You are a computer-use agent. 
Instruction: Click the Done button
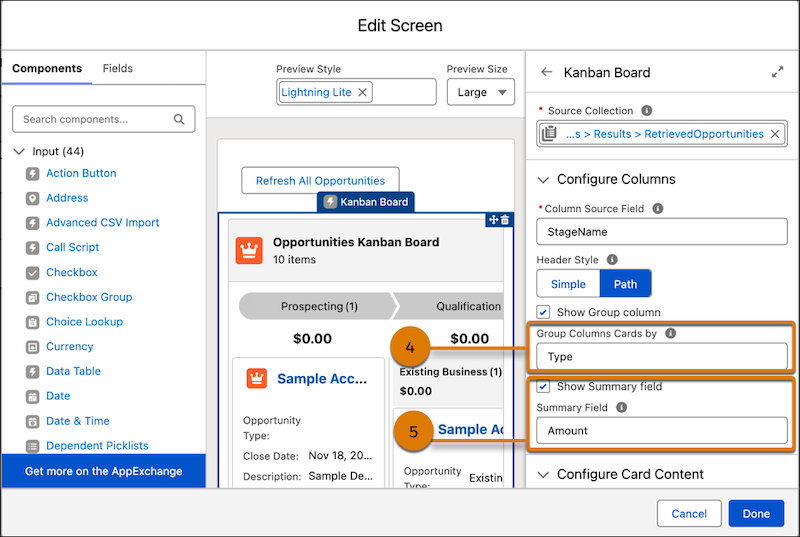[756, 514]
